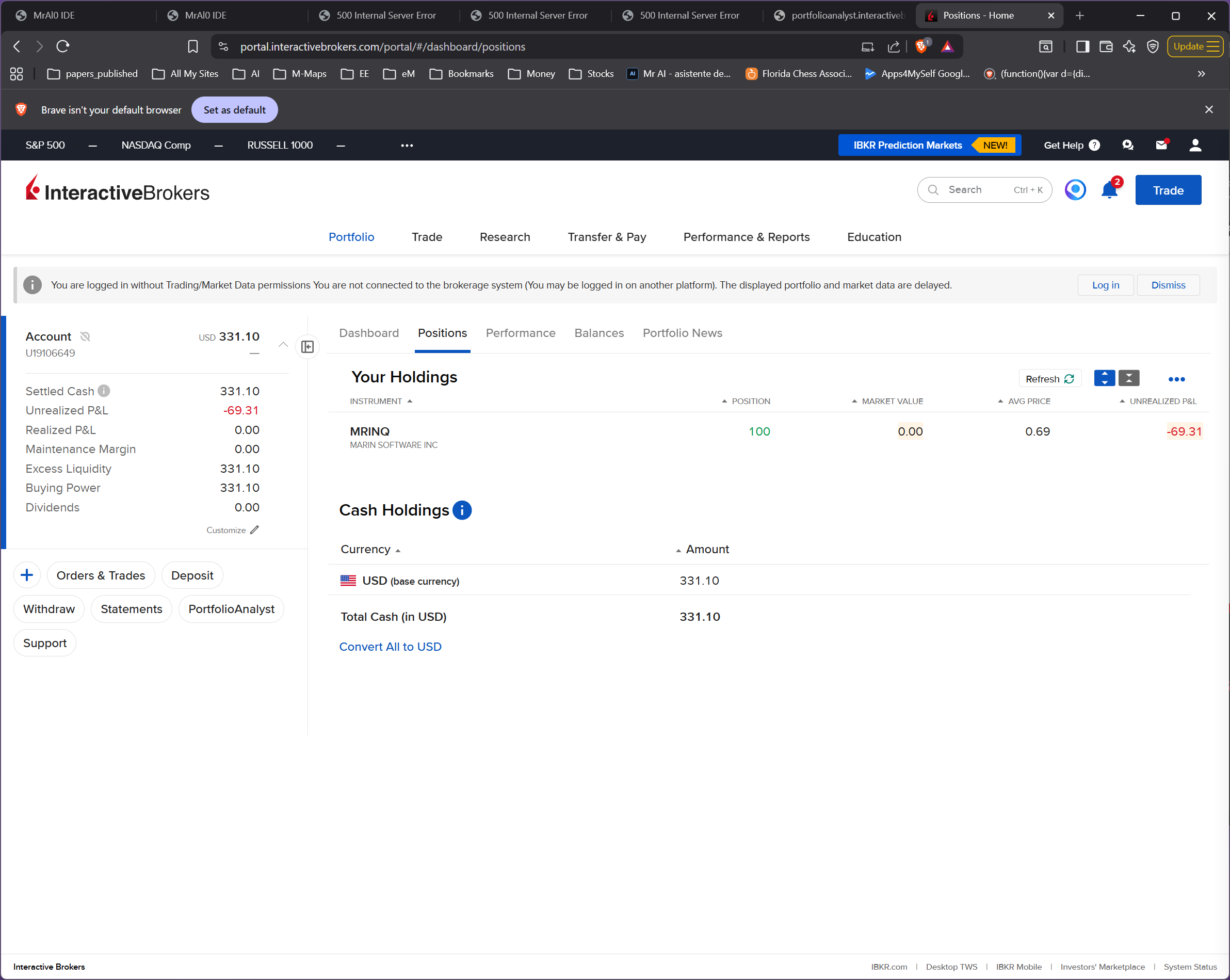Open Orders & Trades
This screenshot has height=980, width=1230.
[101, 575]
